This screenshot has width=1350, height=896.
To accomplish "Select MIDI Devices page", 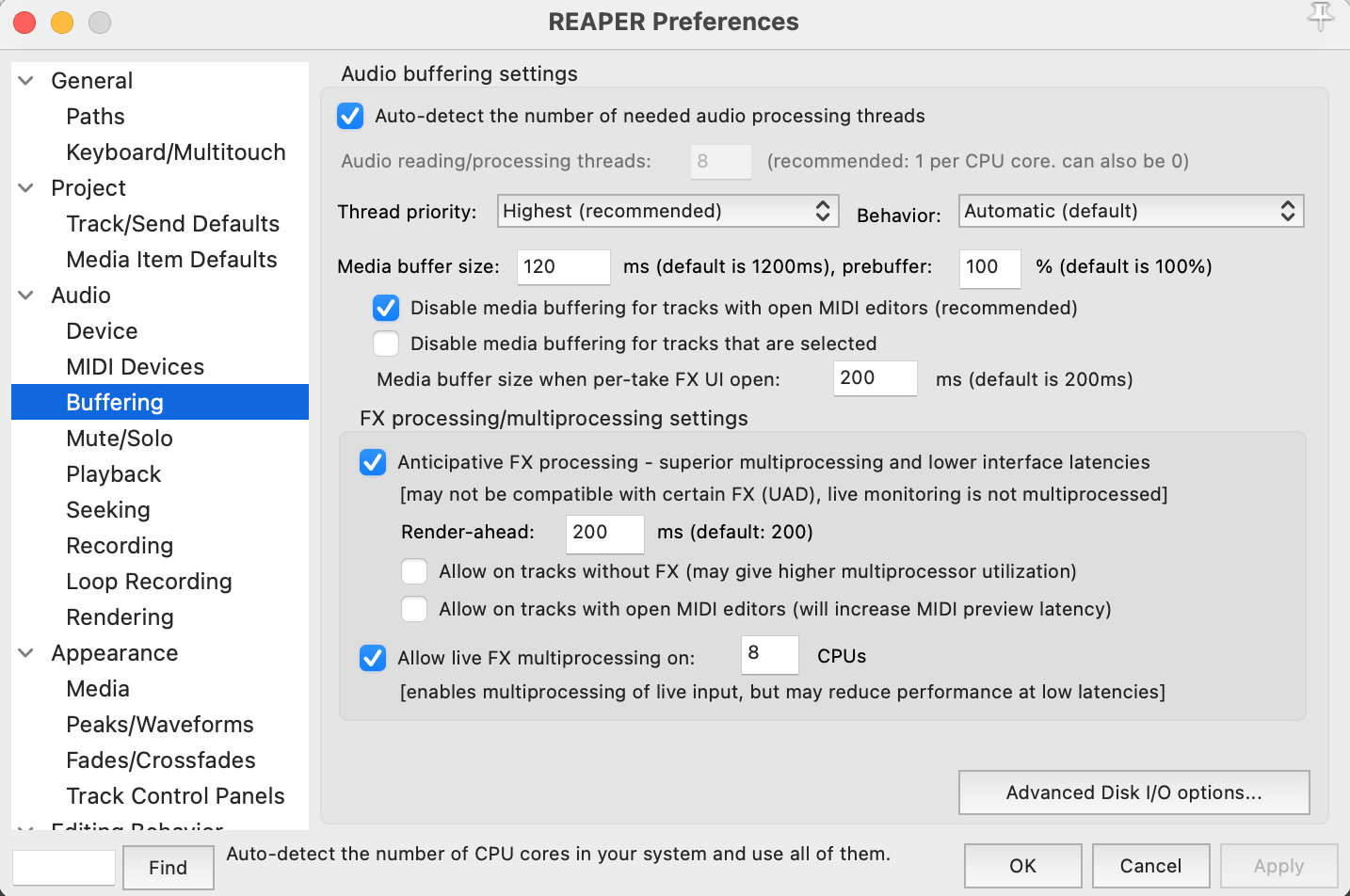I will coord(136,367).
